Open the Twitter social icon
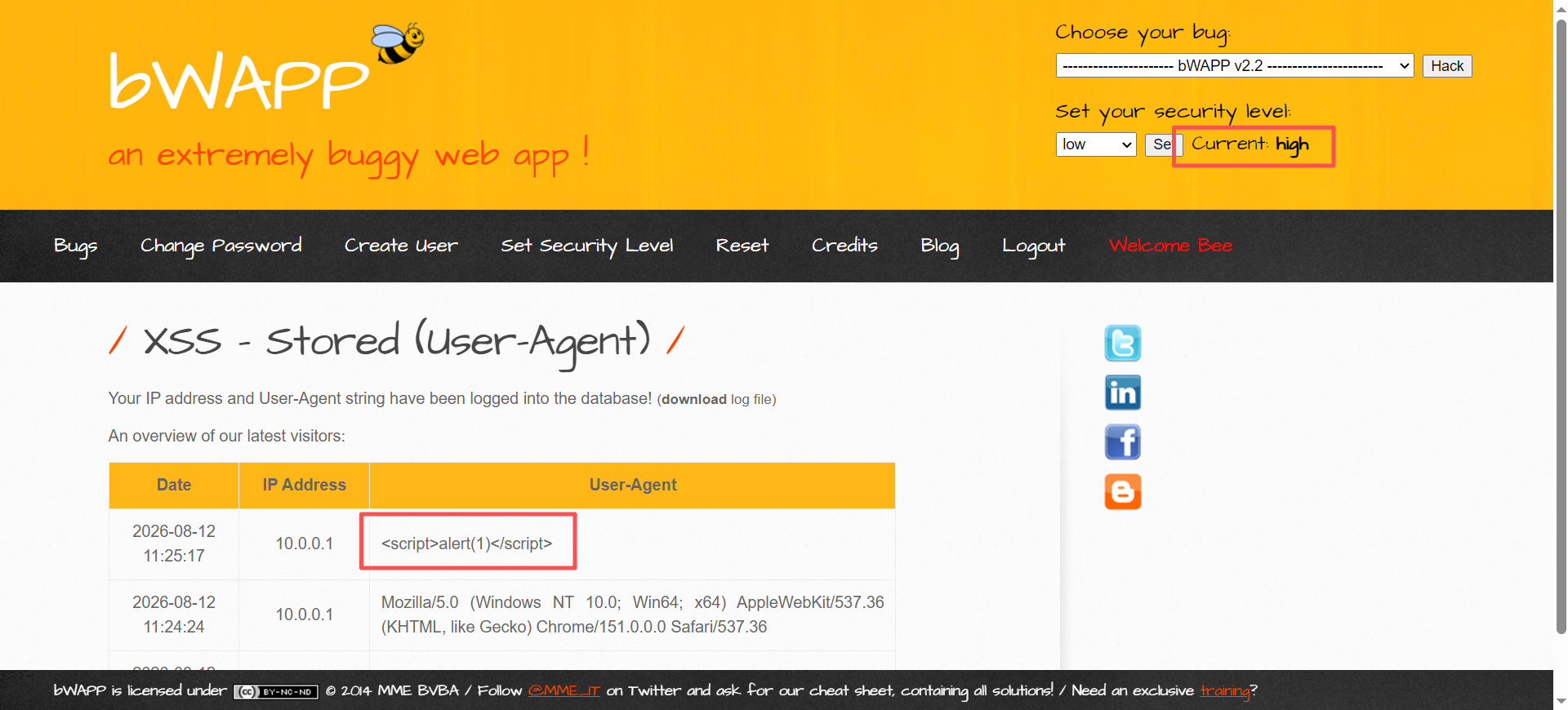This screenshot has width=1568, height=710. (x=1122, y=343)
